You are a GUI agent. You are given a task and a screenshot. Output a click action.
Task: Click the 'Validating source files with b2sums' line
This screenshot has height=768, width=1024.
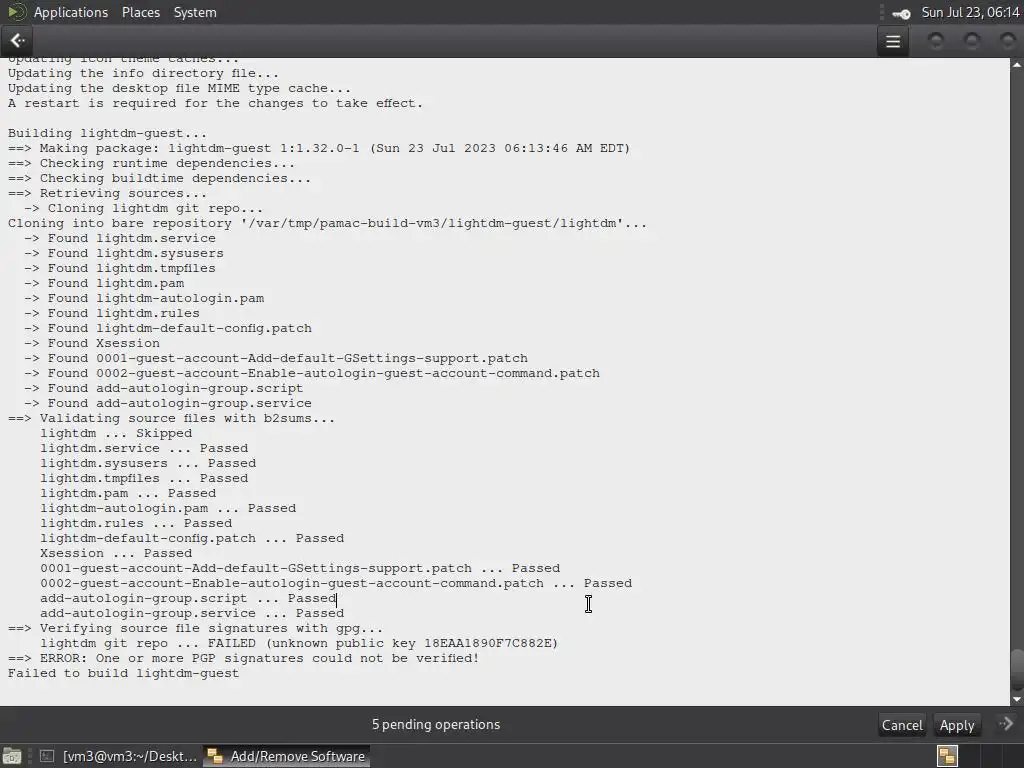tap(171, 418)
